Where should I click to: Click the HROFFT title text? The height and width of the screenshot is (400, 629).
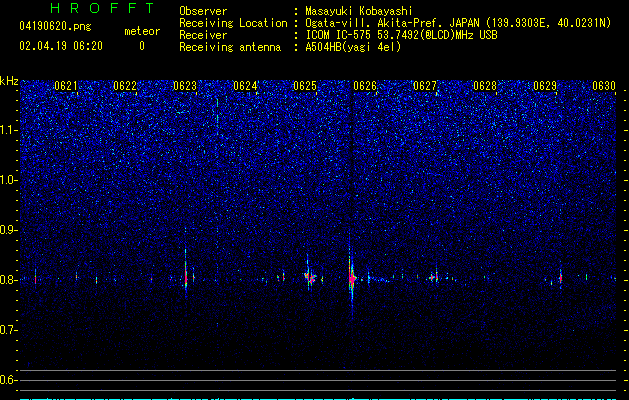coord(103,8)
